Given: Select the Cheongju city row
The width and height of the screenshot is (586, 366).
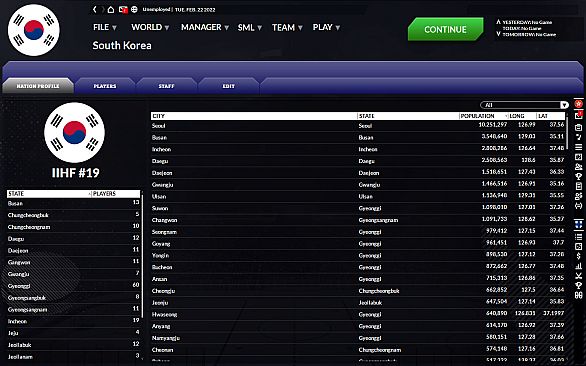Looking at the screenshot, I should pos(358,290).
